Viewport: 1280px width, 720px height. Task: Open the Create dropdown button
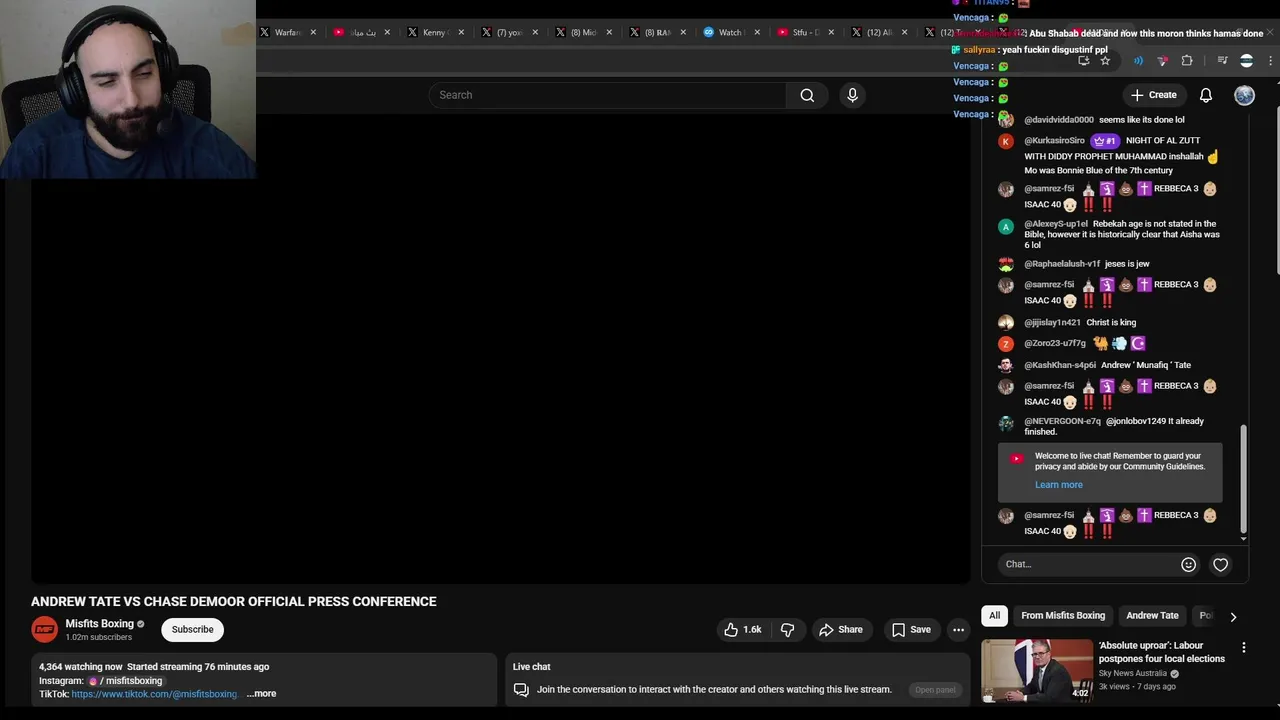1154,95
